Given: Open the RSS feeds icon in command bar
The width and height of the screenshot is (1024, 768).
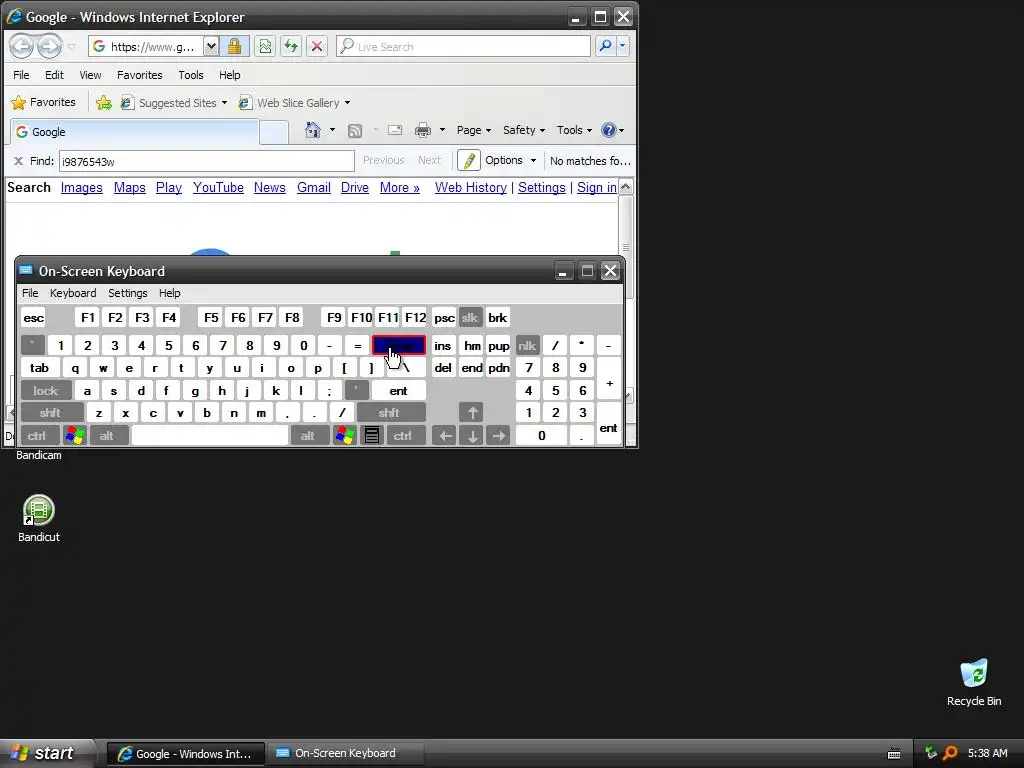Looking at the screenshot, I should (x=355, y=131).
